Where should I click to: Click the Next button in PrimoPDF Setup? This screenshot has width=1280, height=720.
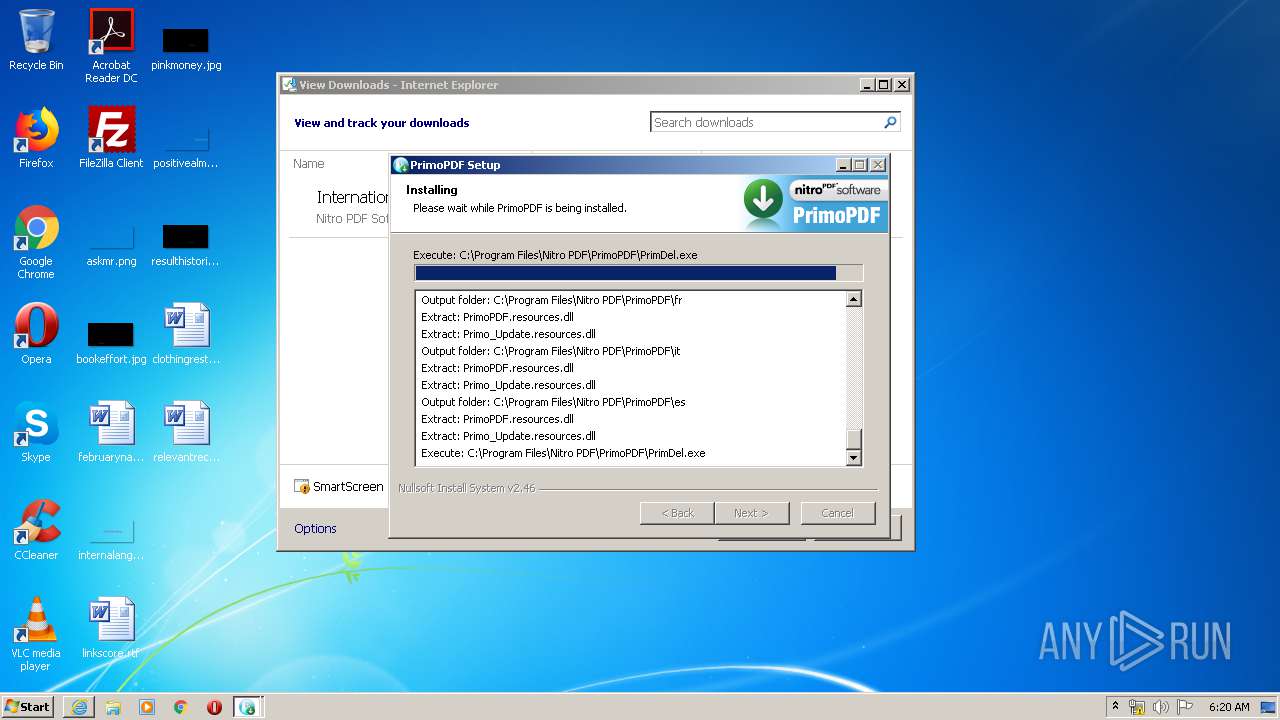752,513
